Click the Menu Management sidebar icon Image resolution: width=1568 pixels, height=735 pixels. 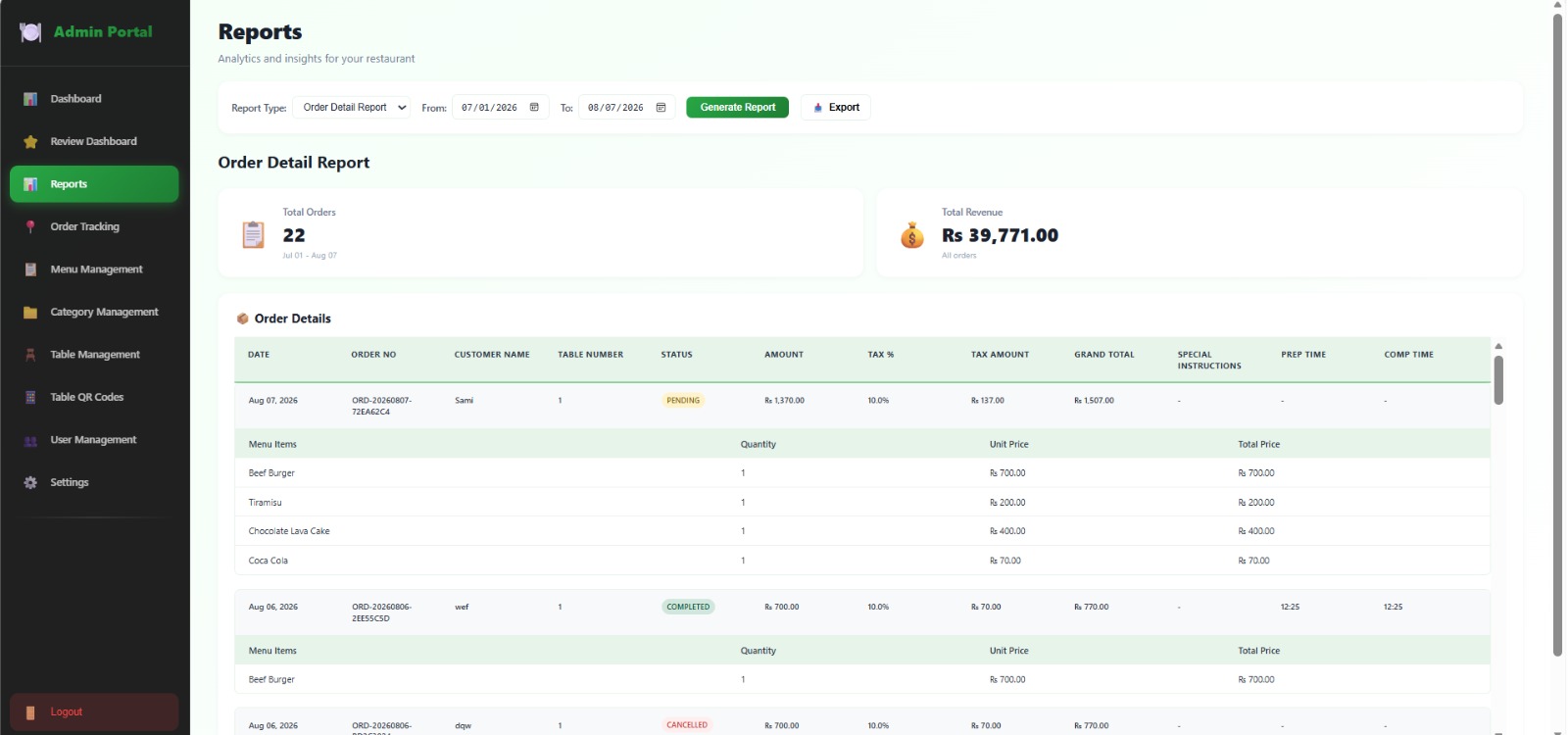(30, 269)
